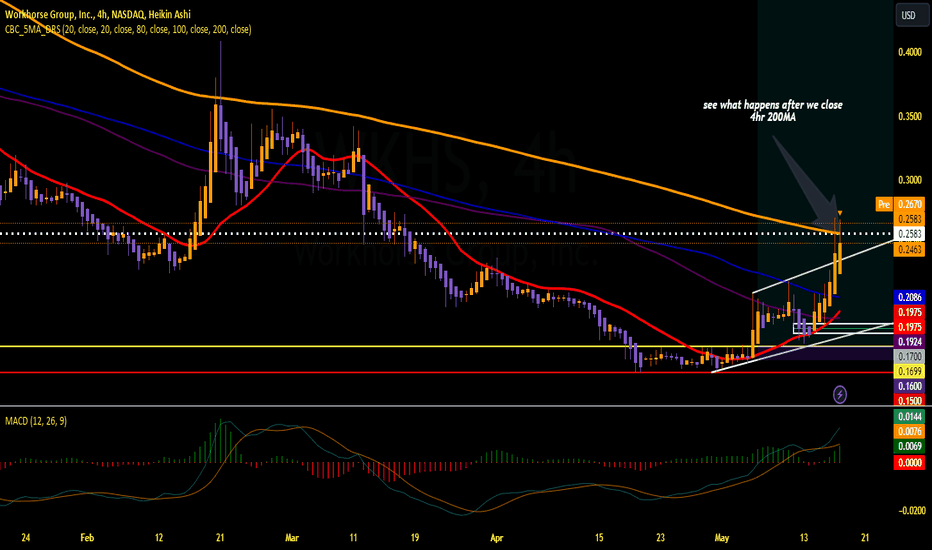Image resolution: width=932 pixels, height=550 pixels.
Task: Click the red 0.1500 price tag
Action: 909,401
